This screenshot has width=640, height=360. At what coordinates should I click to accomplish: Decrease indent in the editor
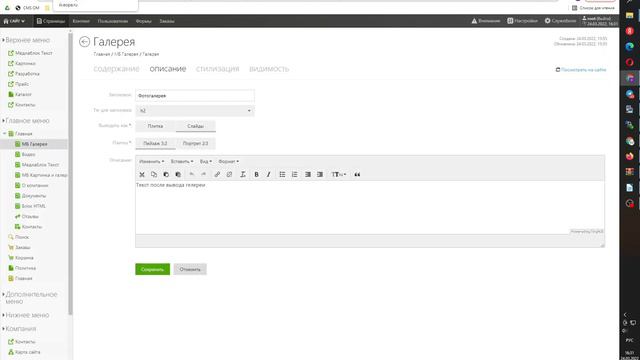click(308, 175)
